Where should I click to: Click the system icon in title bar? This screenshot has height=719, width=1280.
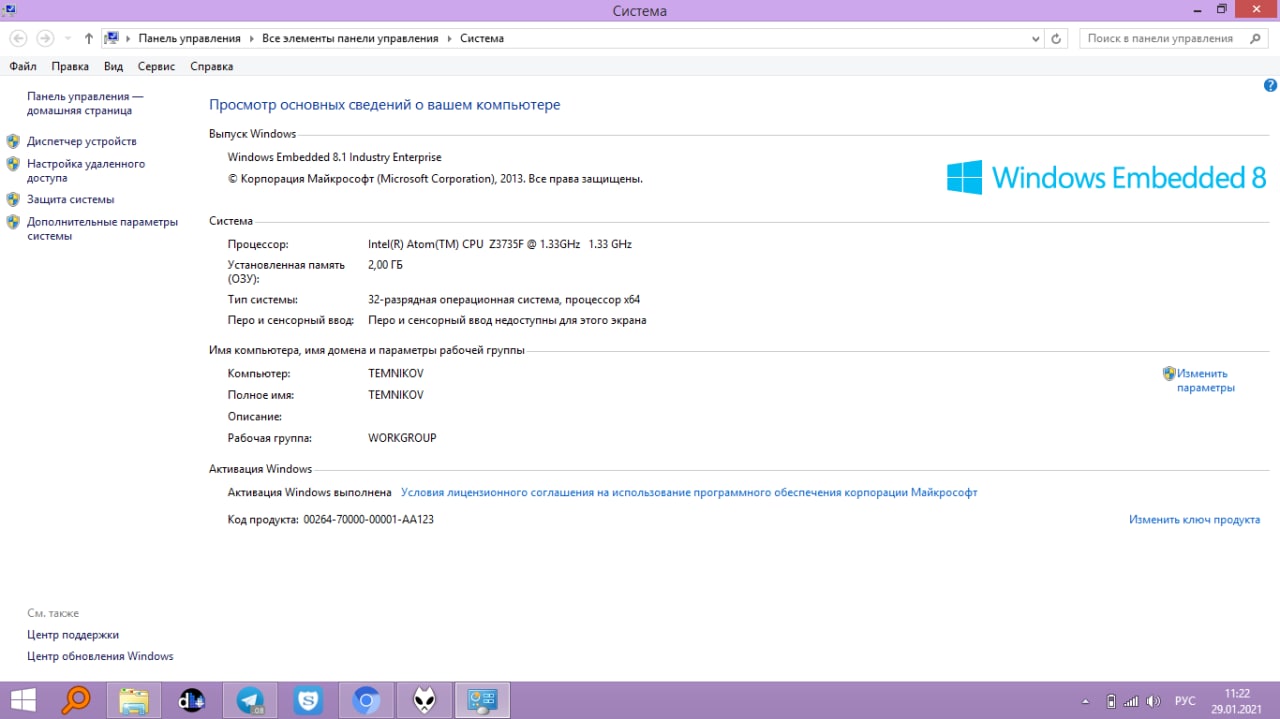pyautogui.click(x=8, y=9)
